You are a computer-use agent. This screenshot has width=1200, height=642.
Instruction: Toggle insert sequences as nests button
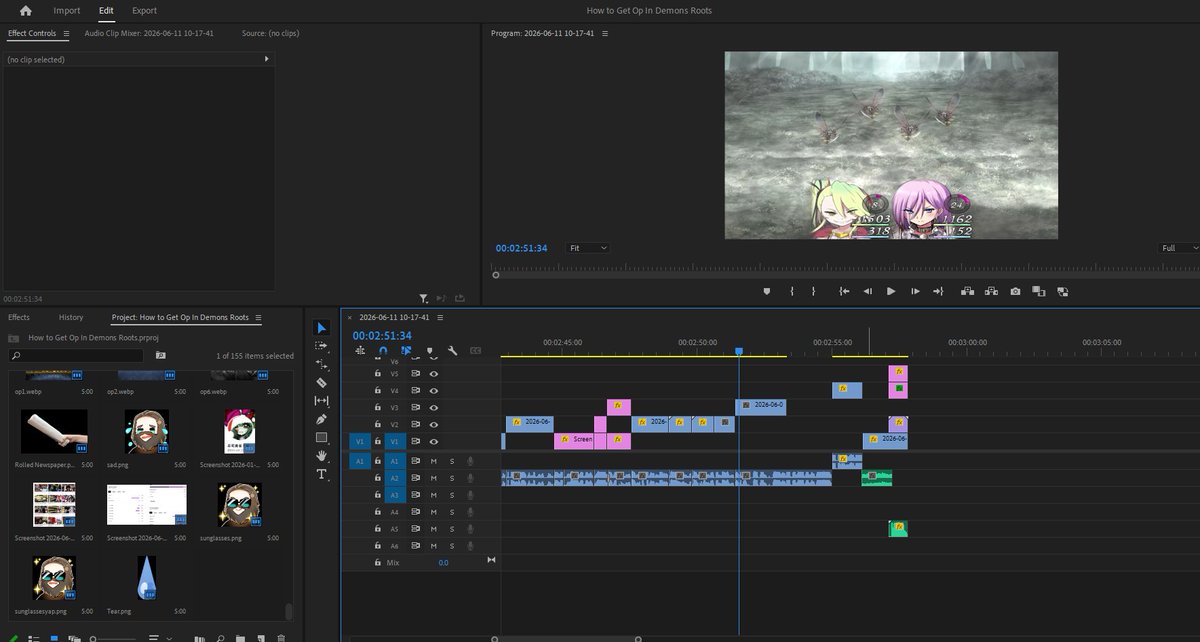pyautogui.click(x=360, y=351)
